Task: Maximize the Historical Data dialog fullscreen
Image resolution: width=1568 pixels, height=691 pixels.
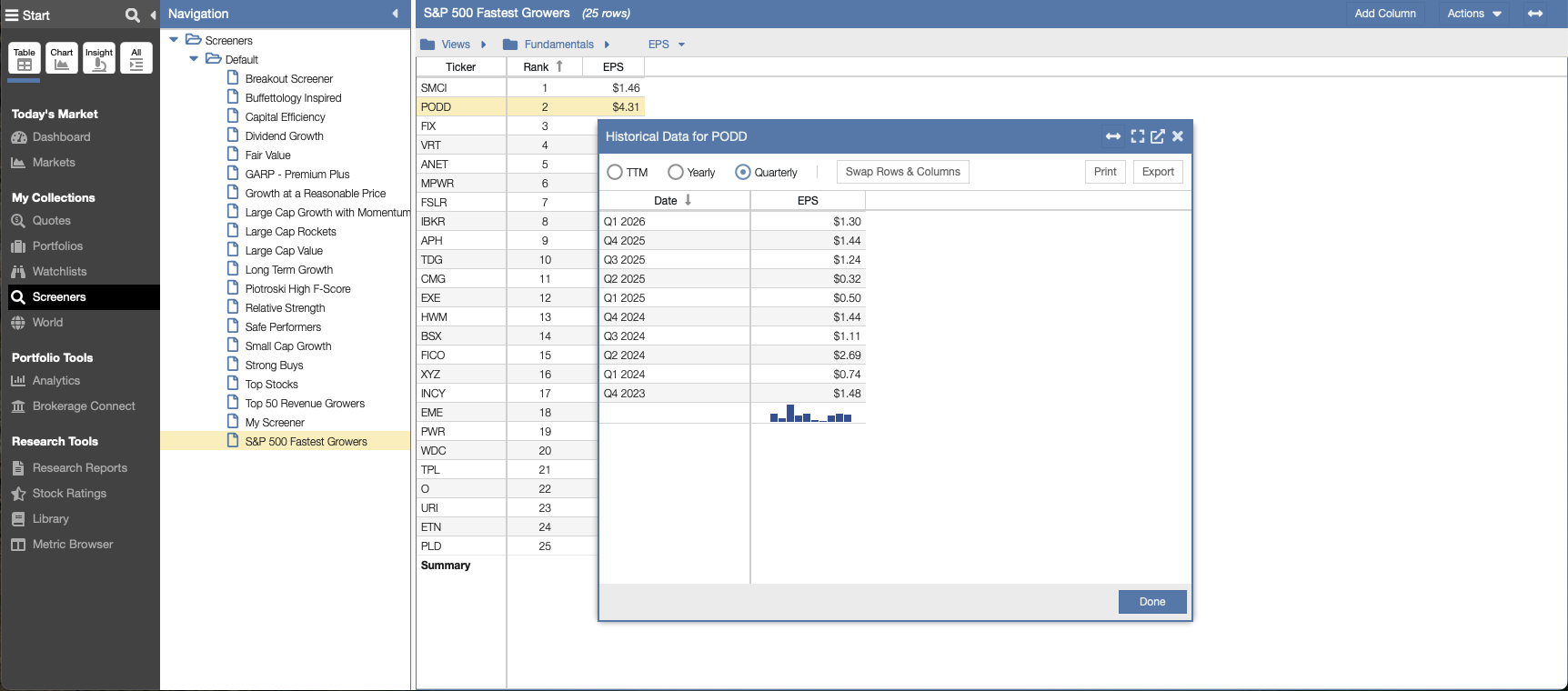Action: (x=1138, y=136)
